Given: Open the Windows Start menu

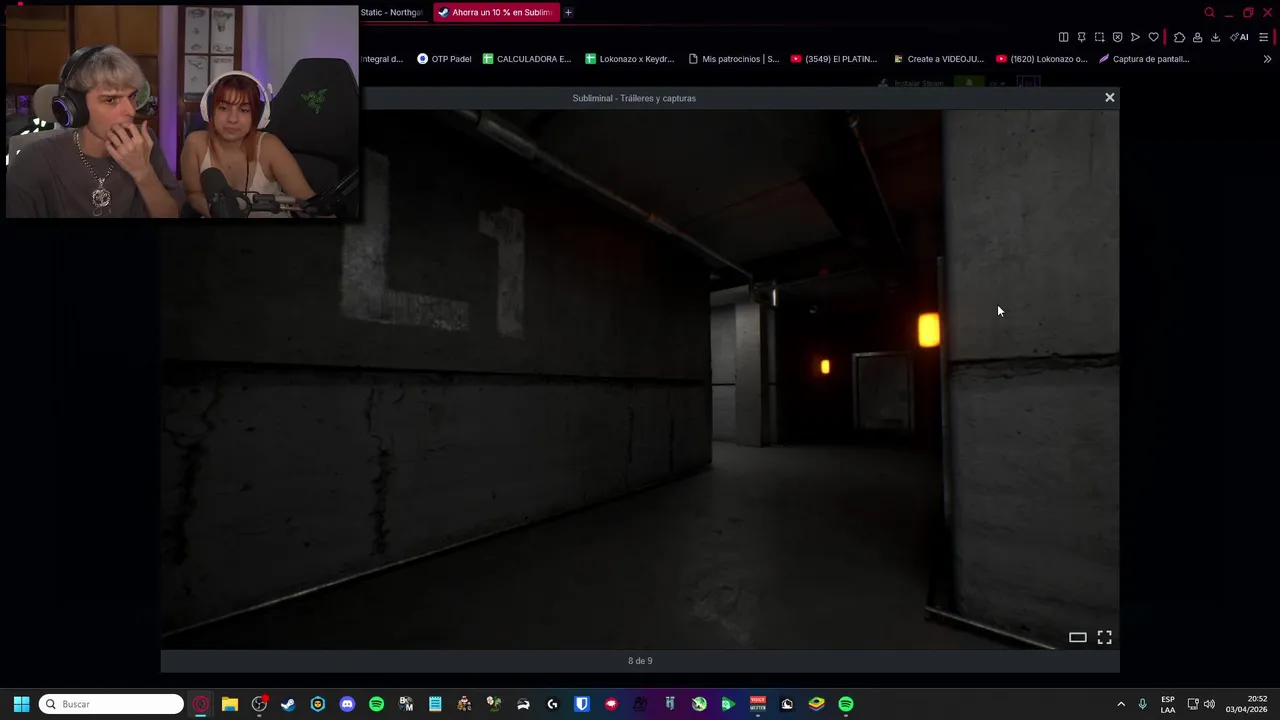Looking at the screenshot, I should pyautogui.click(x=21, y=704).
